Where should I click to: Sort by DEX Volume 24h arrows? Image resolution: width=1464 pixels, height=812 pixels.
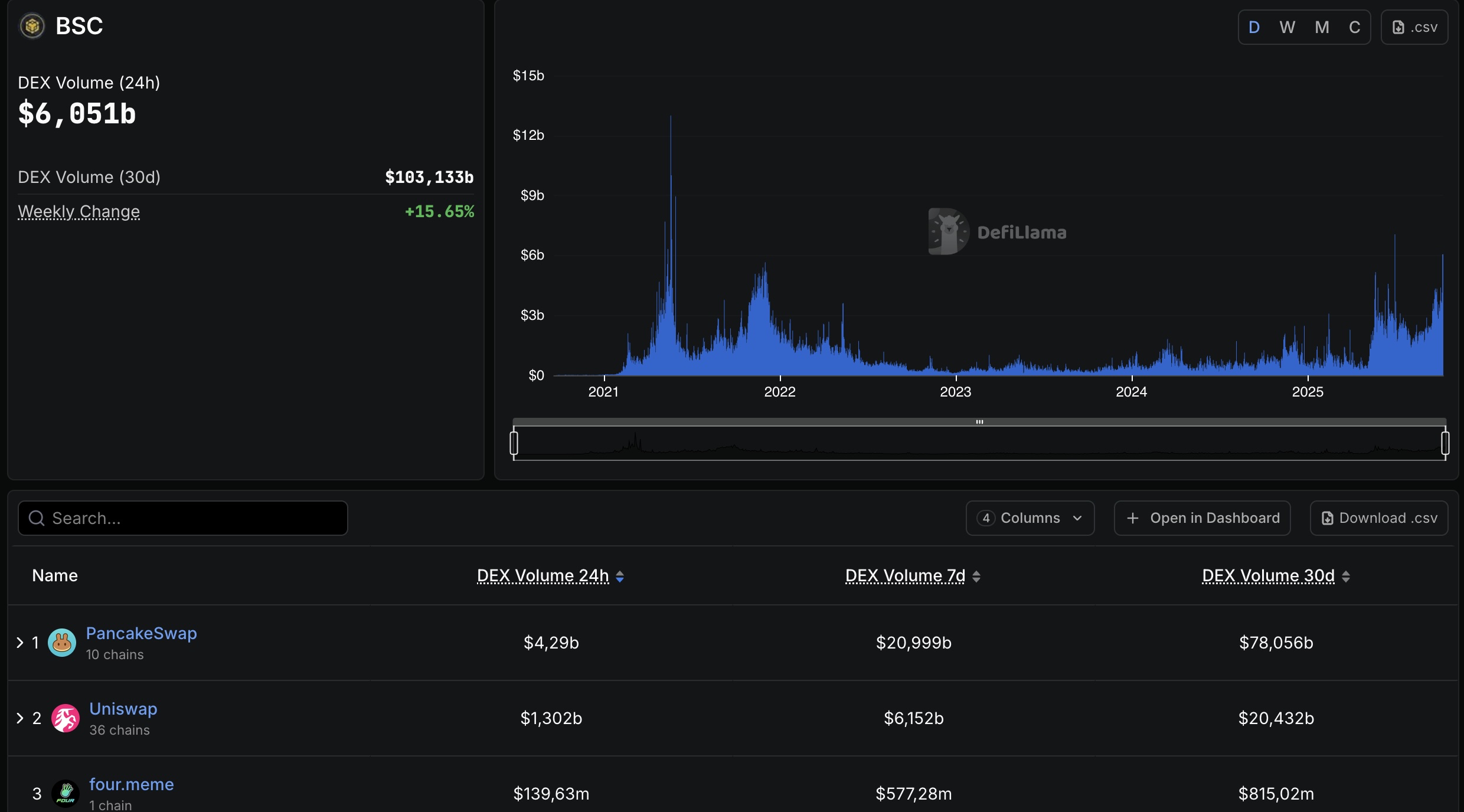tap(620, 577)
